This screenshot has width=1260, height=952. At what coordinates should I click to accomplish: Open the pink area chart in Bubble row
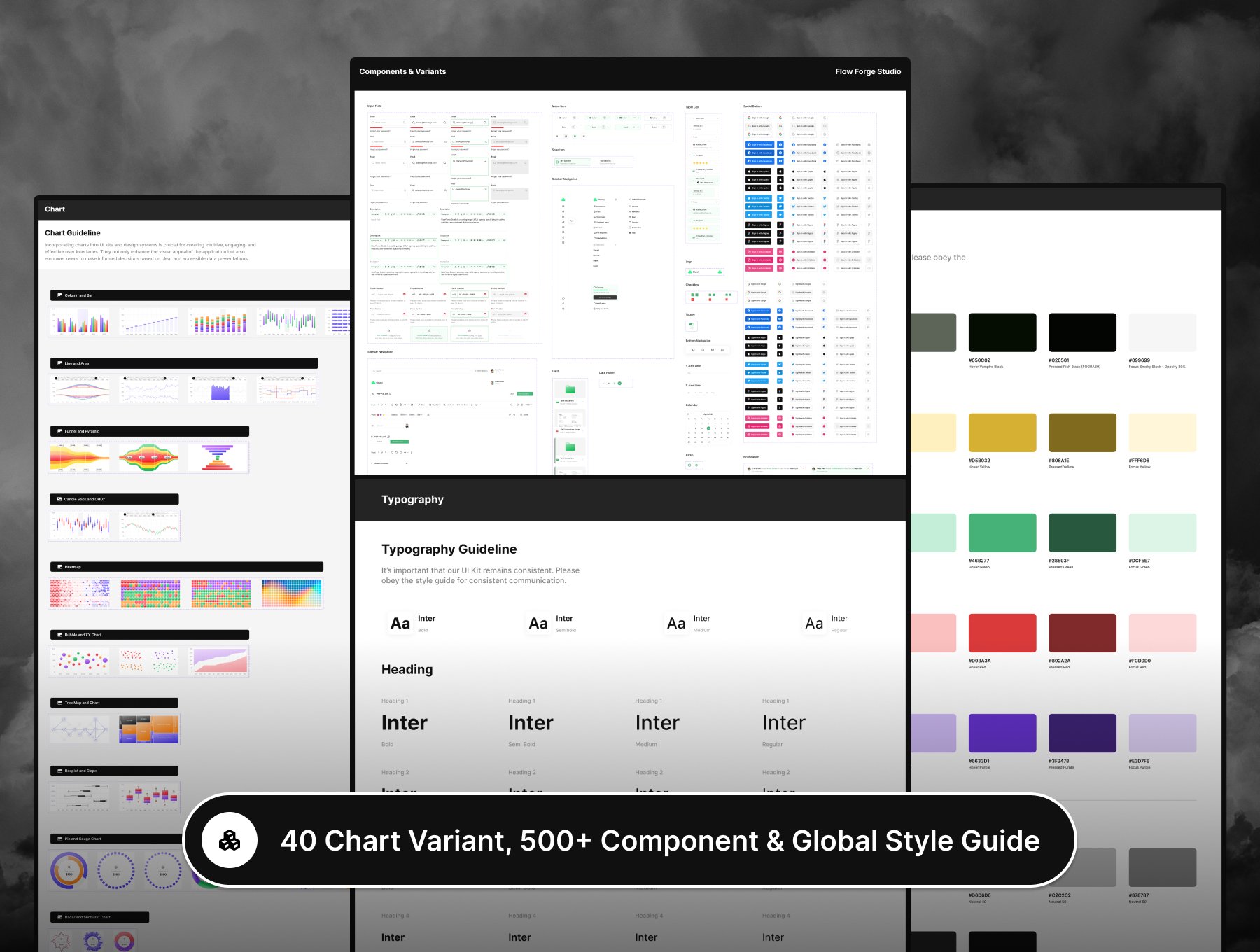click(x=219, y=661)
